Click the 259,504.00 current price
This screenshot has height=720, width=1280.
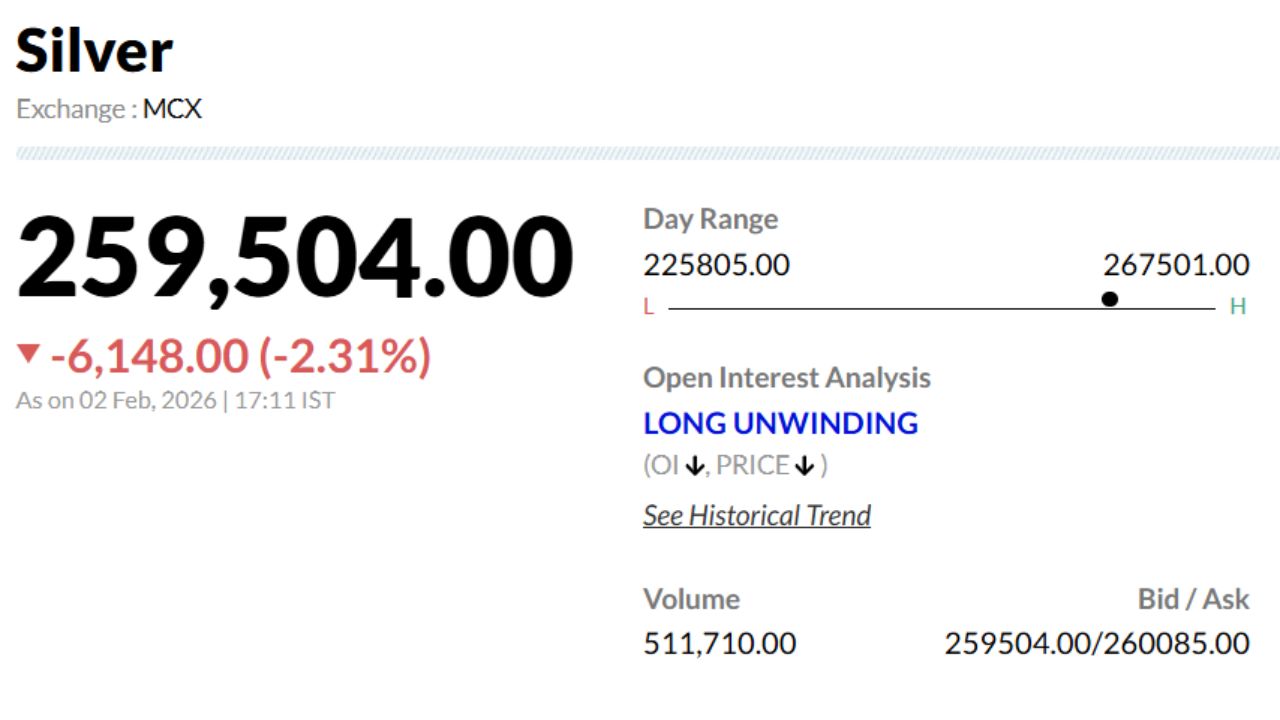(295, 258)
